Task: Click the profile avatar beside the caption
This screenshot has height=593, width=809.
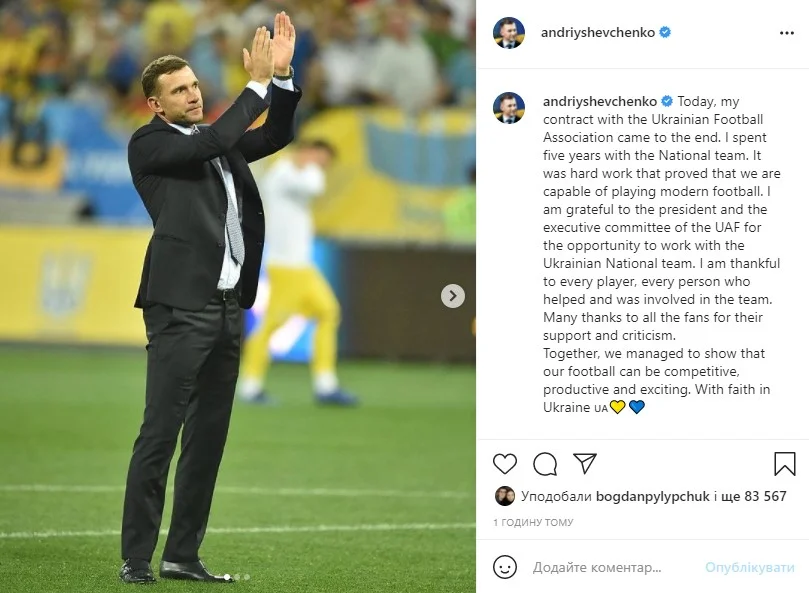Action: [509, 108]
